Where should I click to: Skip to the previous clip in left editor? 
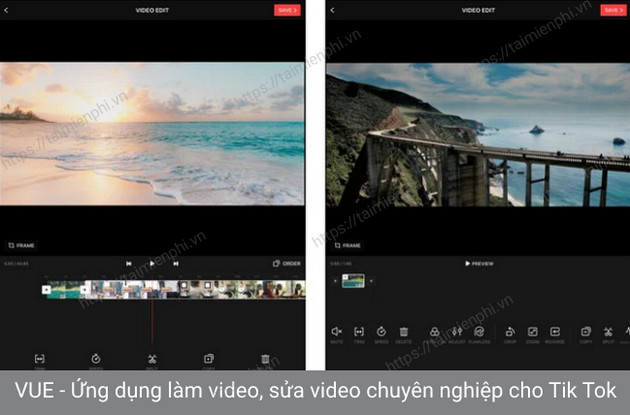(129, 264)
